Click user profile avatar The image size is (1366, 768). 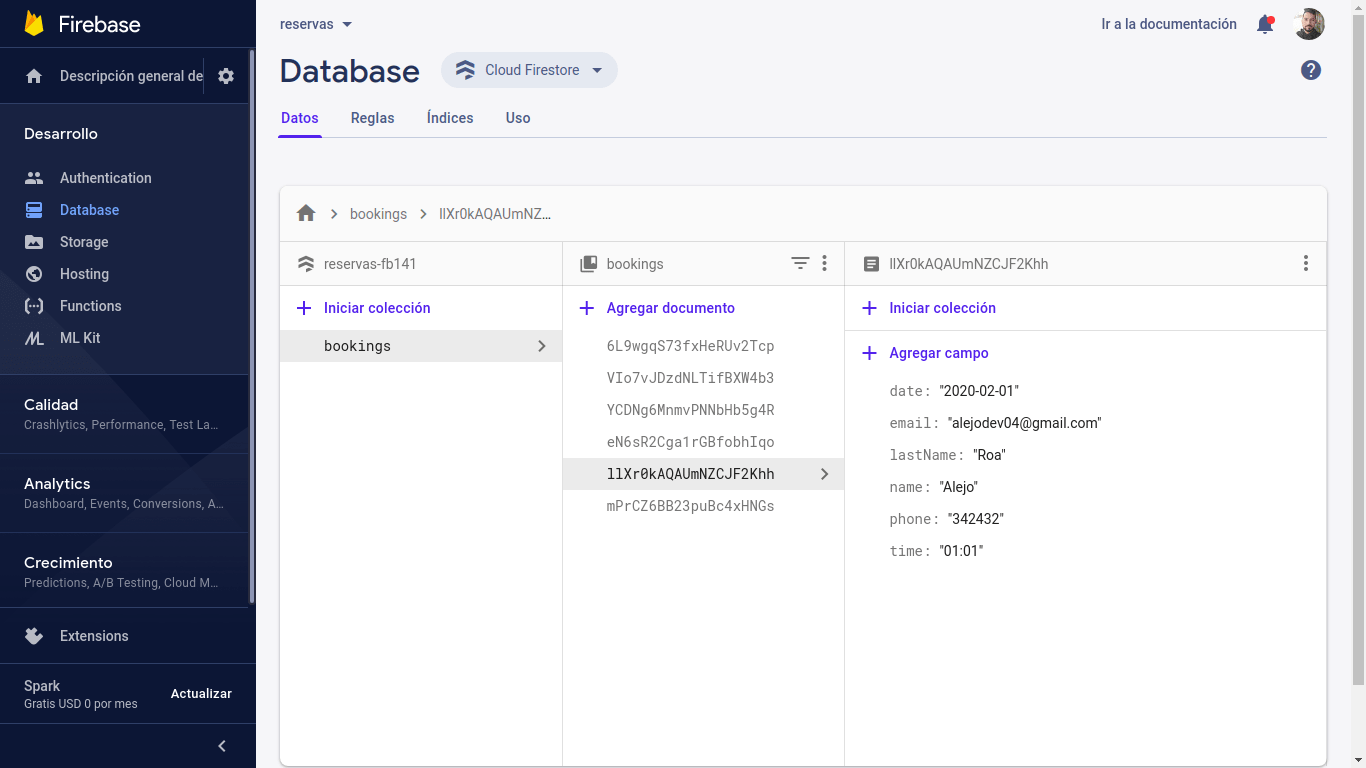[1308, 24]
